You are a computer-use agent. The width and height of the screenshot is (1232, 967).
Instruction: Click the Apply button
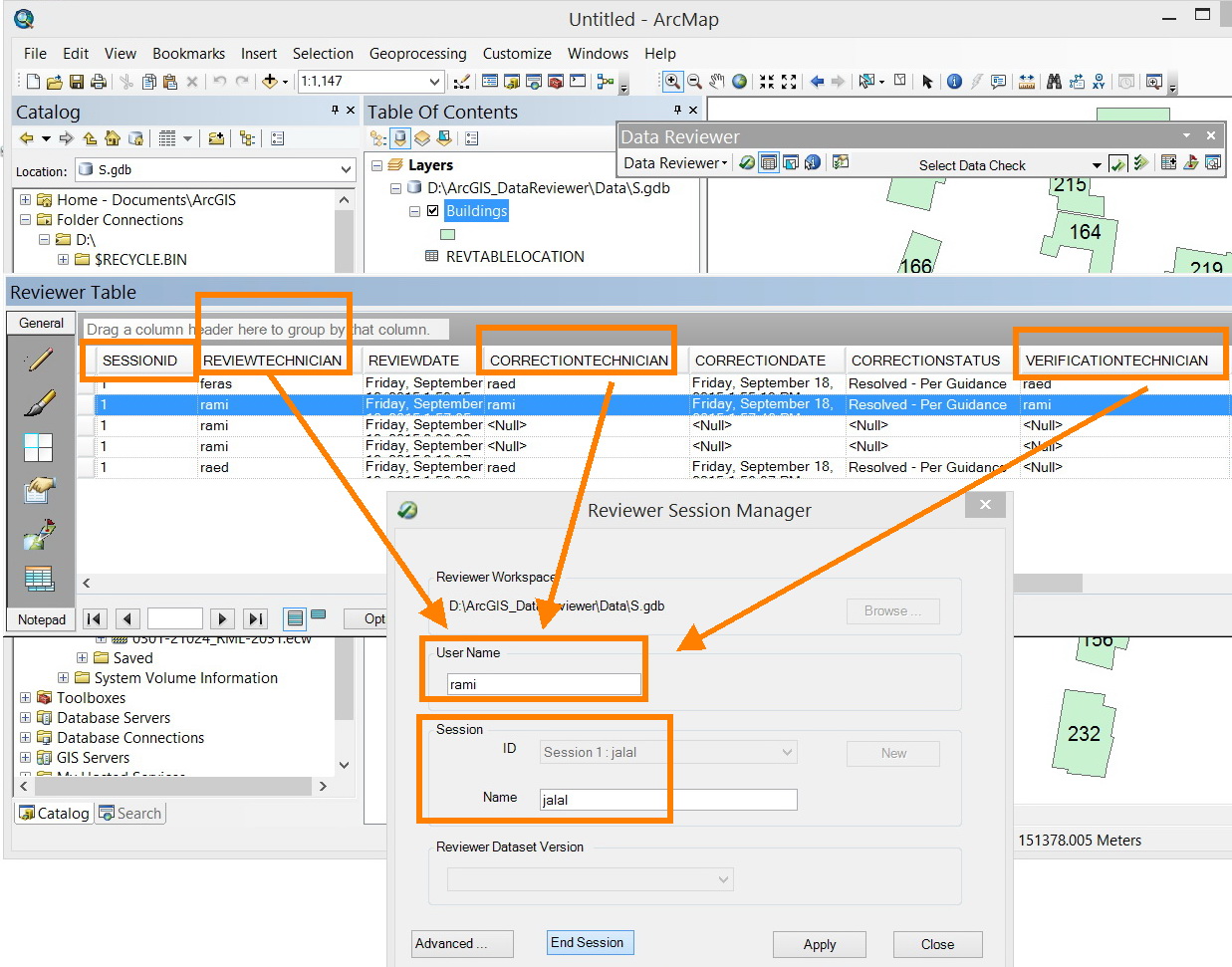pyautogui.click(x=820, y=944)
